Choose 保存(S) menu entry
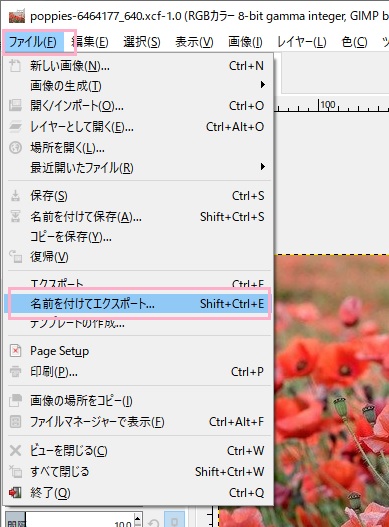The image size is (389, 527). [139, 196]
